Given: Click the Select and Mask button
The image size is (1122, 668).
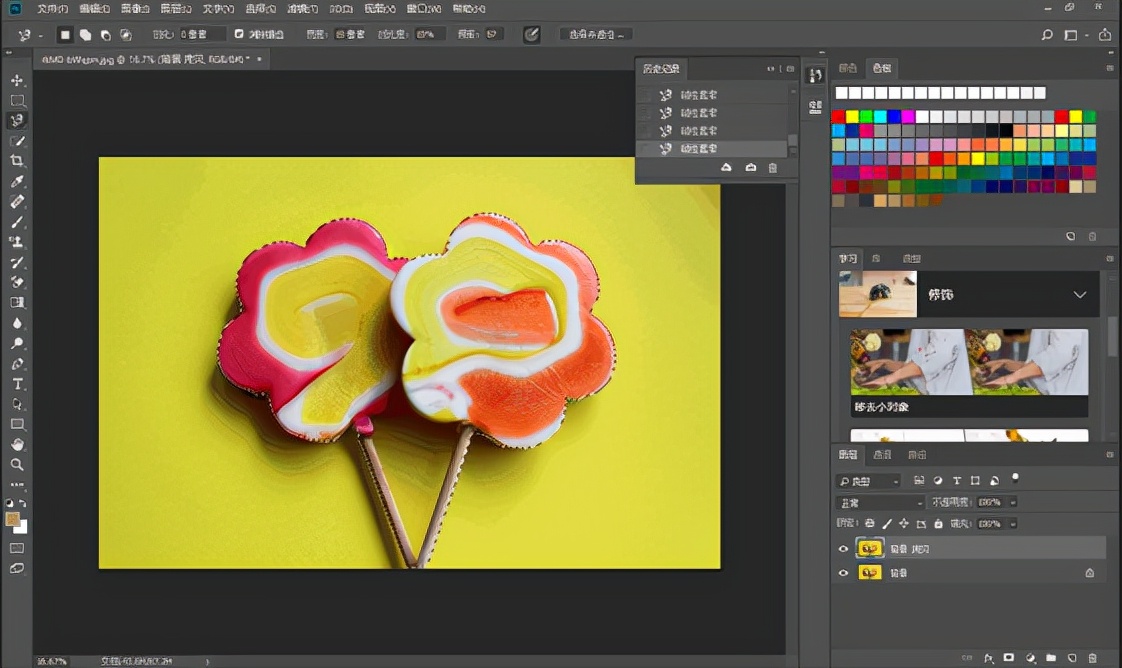Looking at the screenshot, I should (596, 34).
